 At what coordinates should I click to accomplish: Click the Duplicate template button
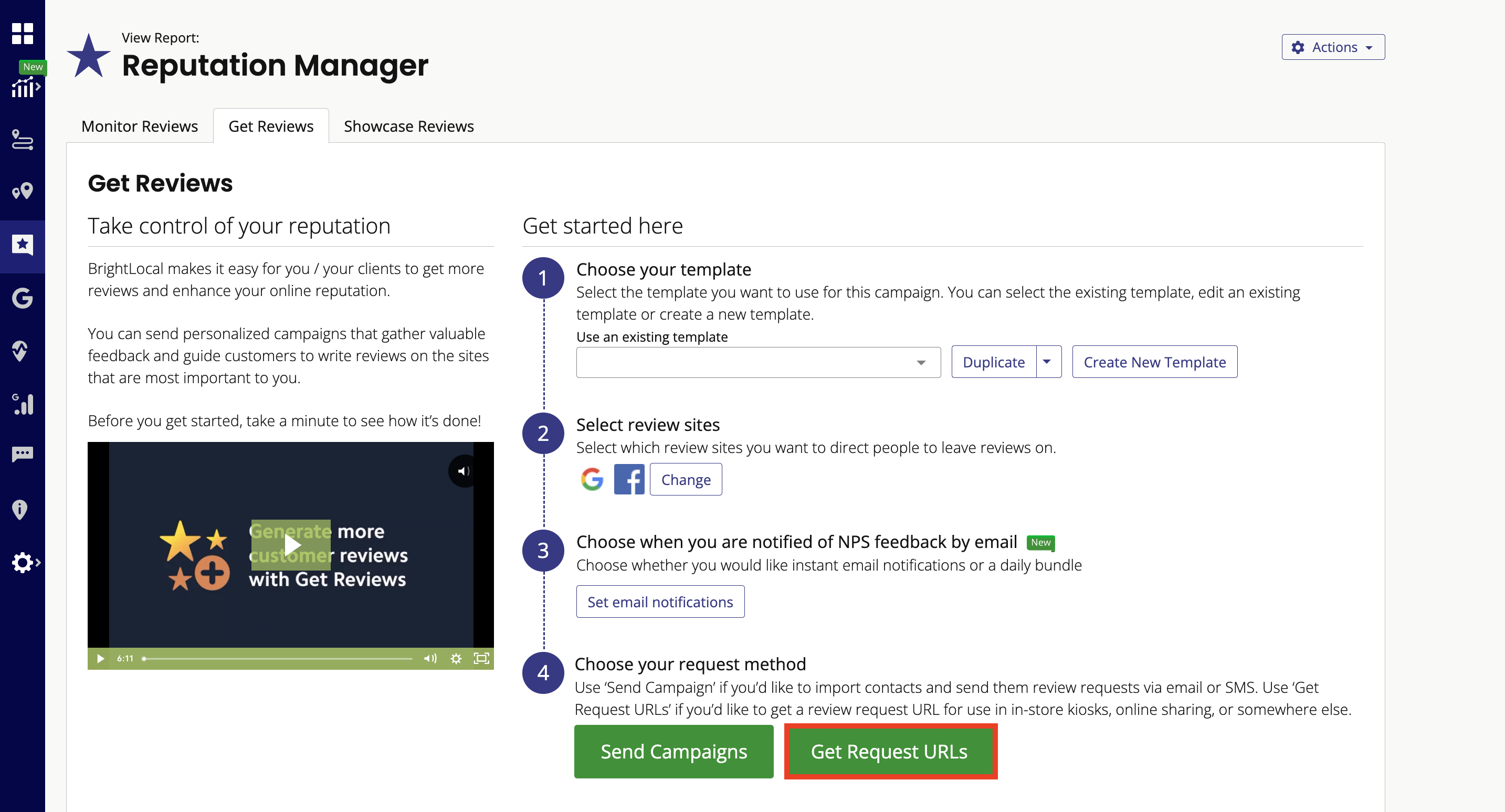993,362
